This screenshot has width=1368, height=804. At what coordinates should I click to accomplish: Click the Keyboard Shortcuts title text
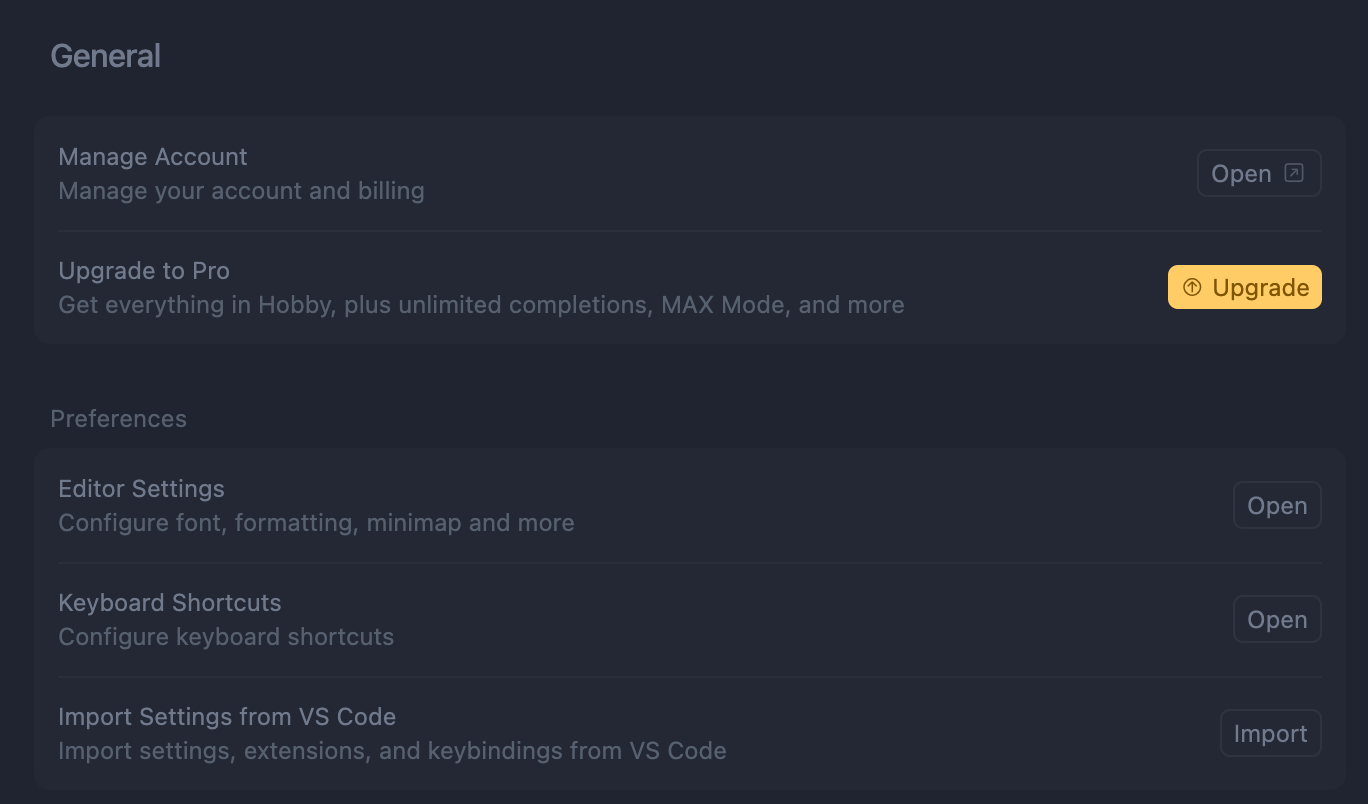pyautogui.click(x=170, y=603)
